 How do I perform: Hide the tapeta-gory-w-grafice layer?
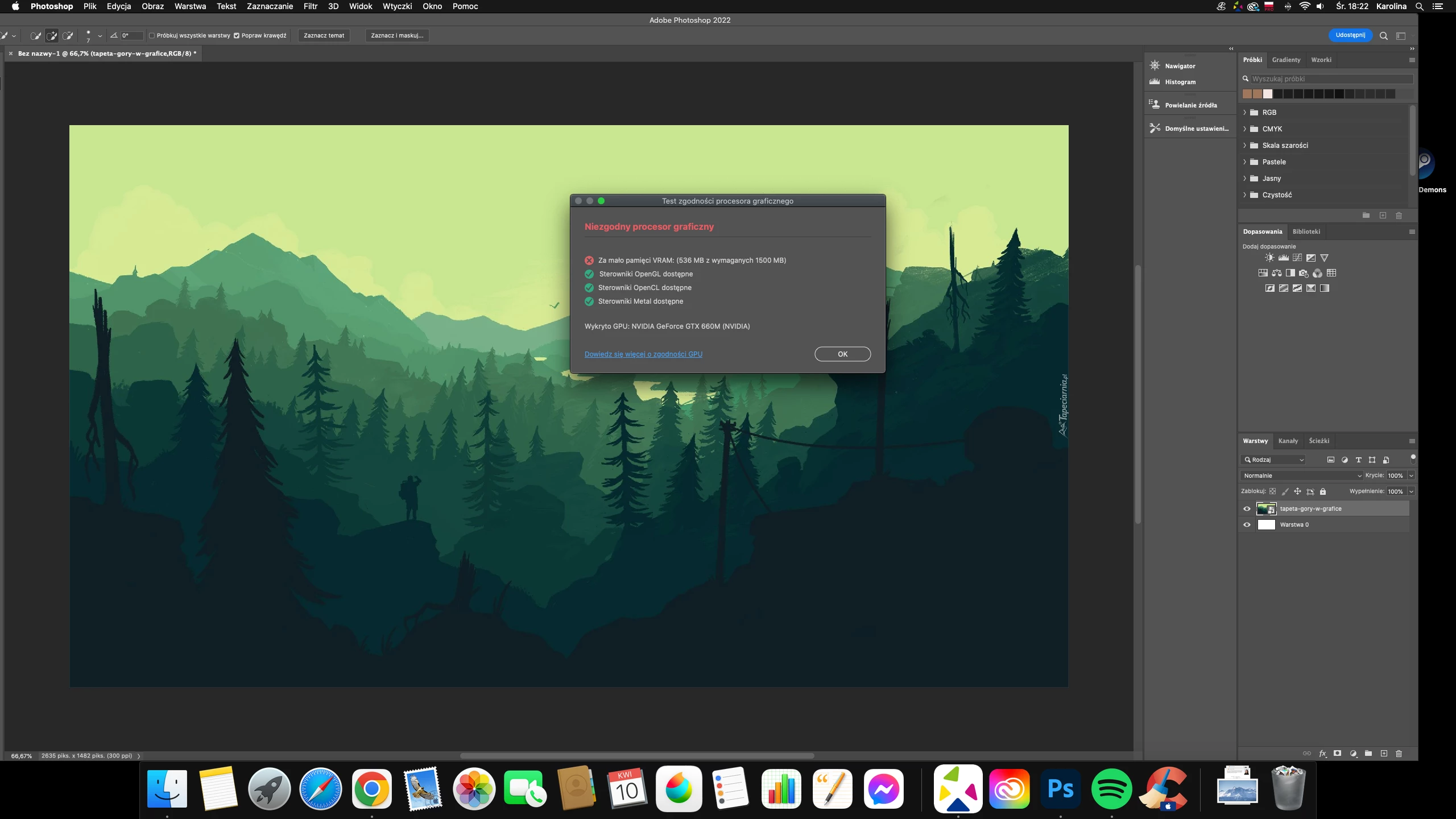(x=1247, y=509)
